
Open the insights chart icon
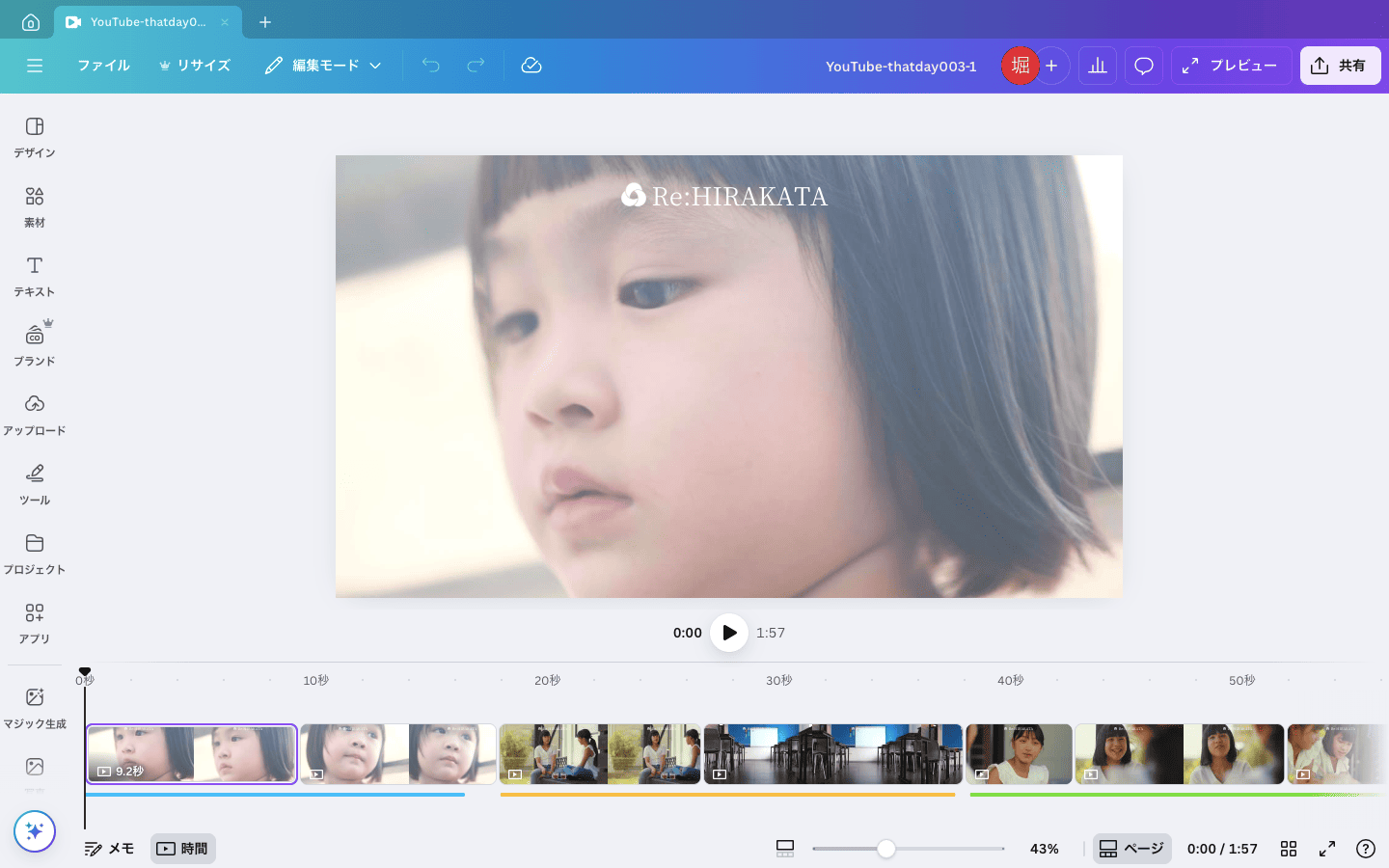1097,66
